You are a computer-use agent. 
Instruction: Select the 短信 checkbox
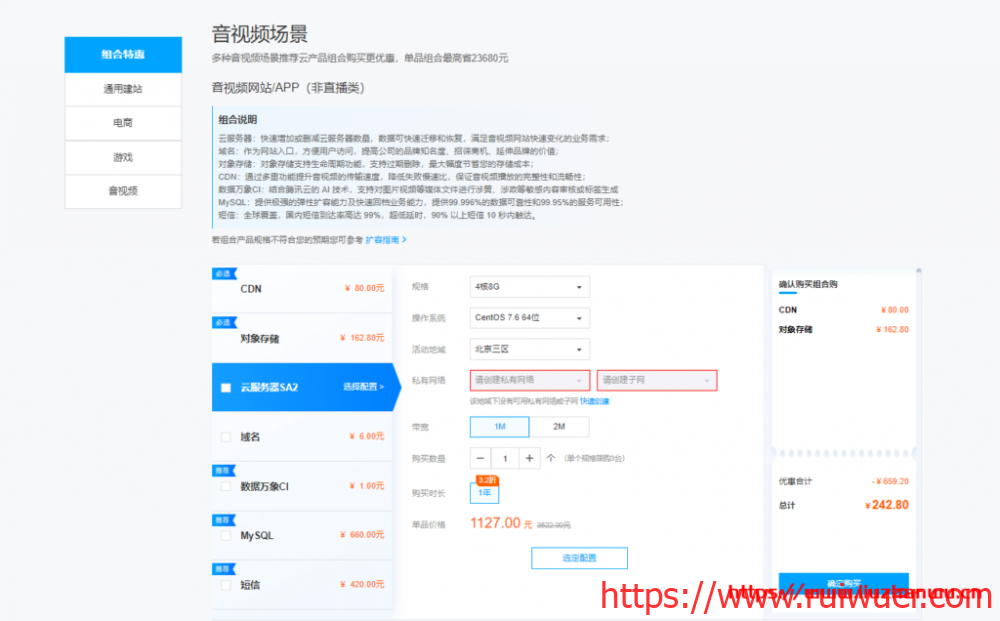226,585
